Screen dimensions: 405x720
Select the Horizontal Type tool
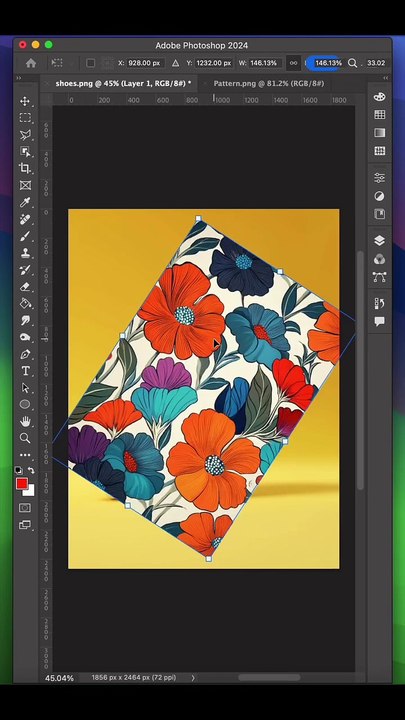coord(25,371)
